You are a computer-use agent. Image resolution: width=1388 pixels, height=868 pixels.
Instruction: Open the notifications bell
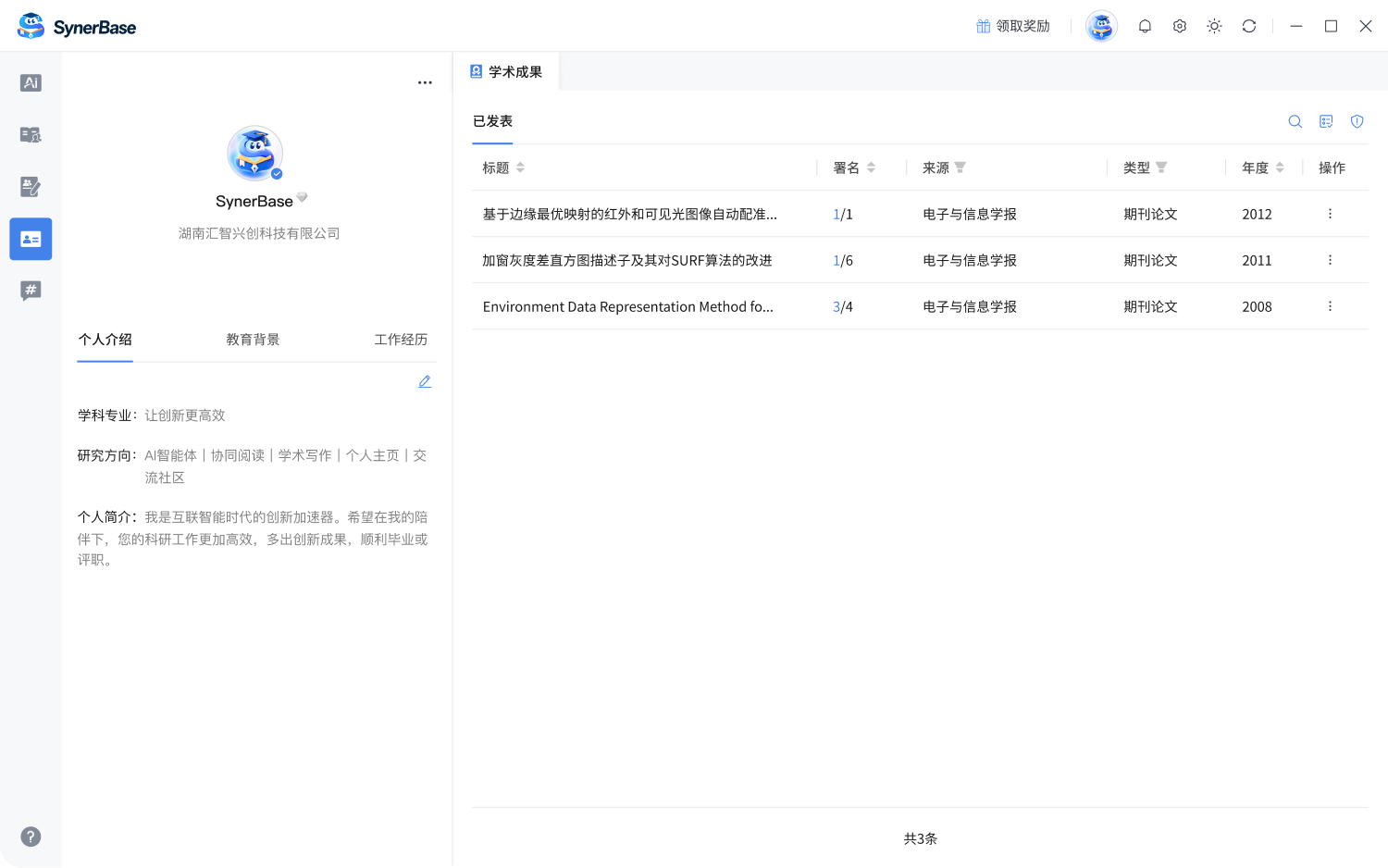pyautogui.click(x=1145, y=26)
